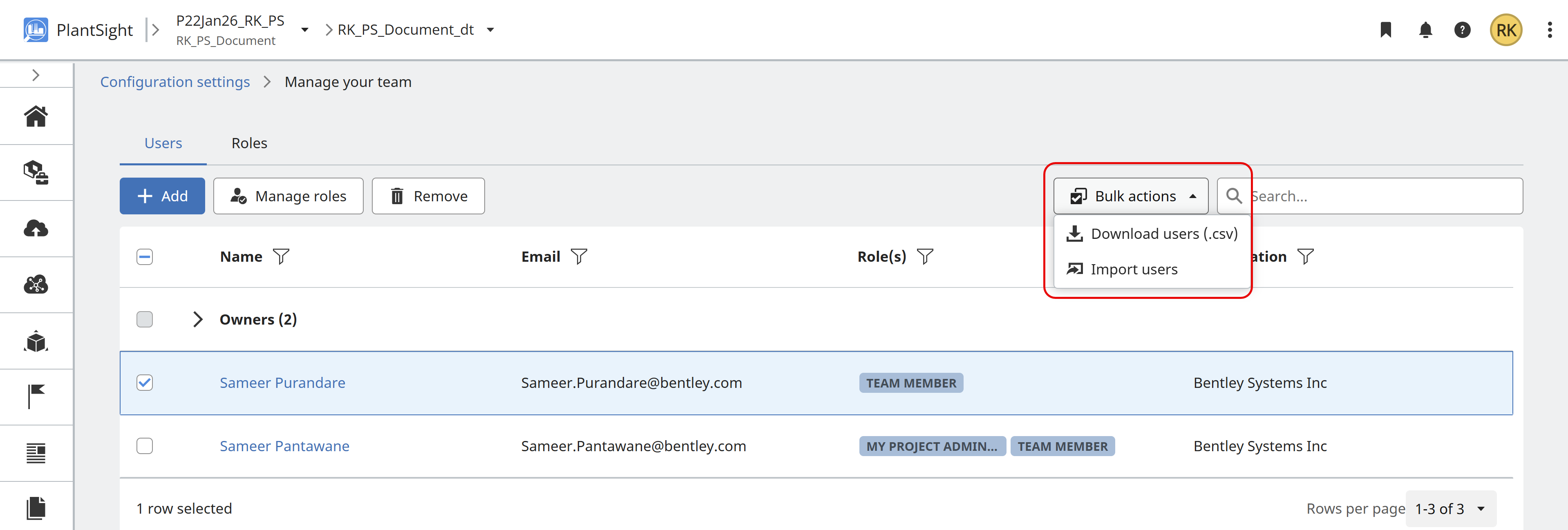
Task: Collapse the Bulk actions dropdown
Action: click(1130, 196)
